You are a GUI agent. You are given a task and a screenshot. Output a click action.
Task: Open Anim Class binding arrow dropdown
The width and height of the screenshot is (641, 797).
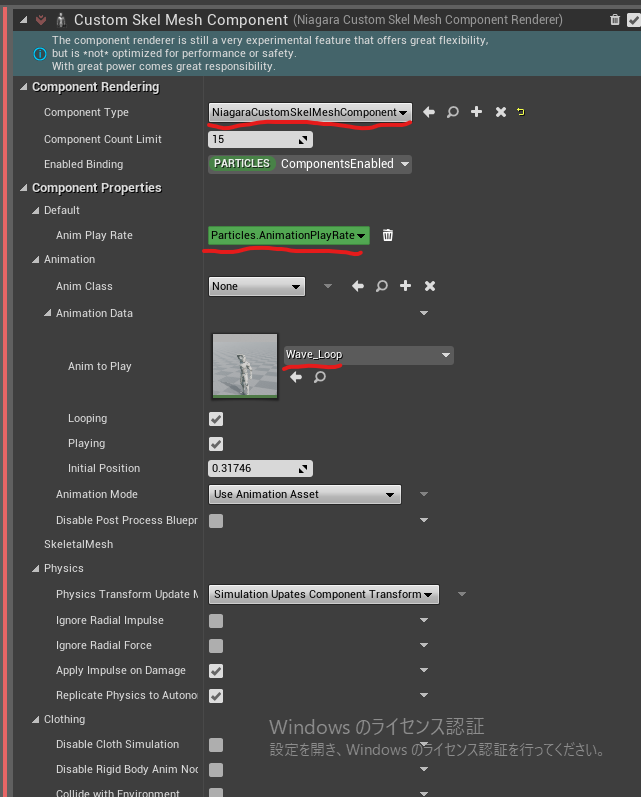tap(328, 286)
